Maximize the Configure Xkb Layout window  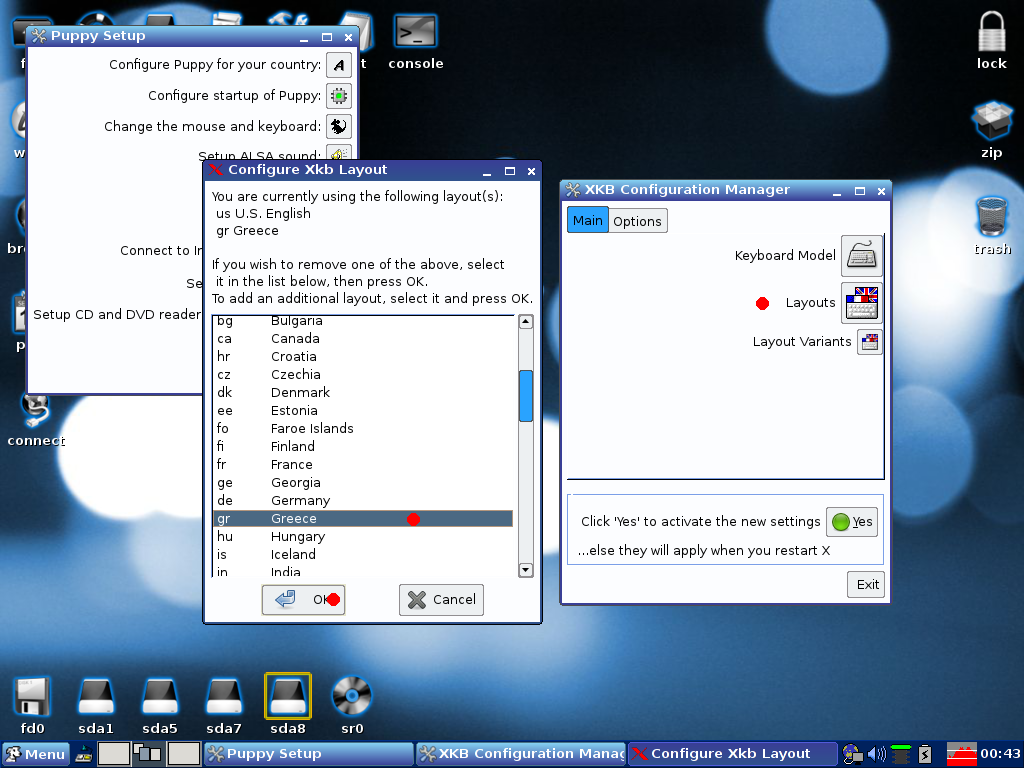[x=510, y=171]
